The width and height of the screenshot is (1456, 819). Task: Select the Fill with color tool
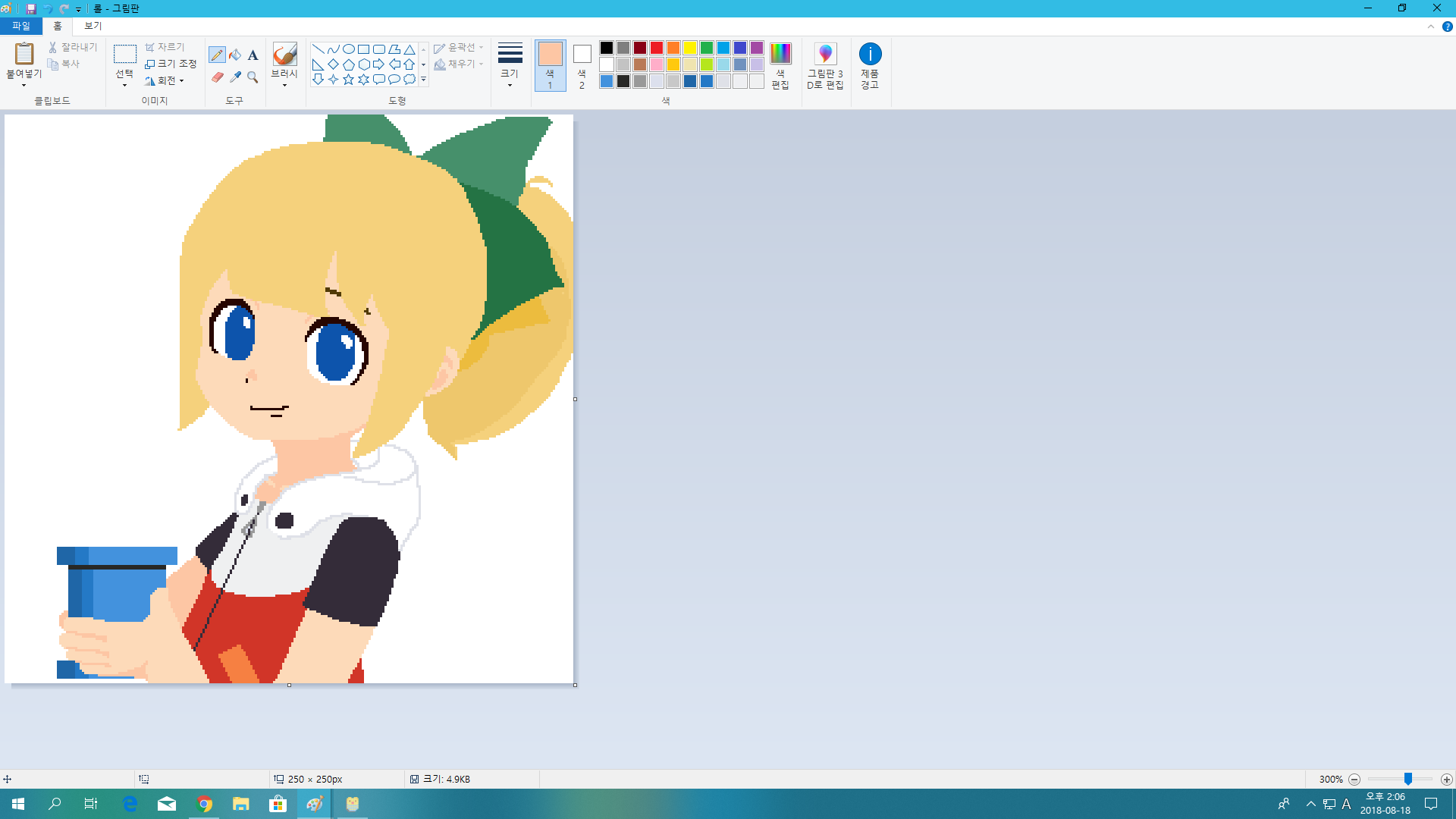[x=235, y=55]
